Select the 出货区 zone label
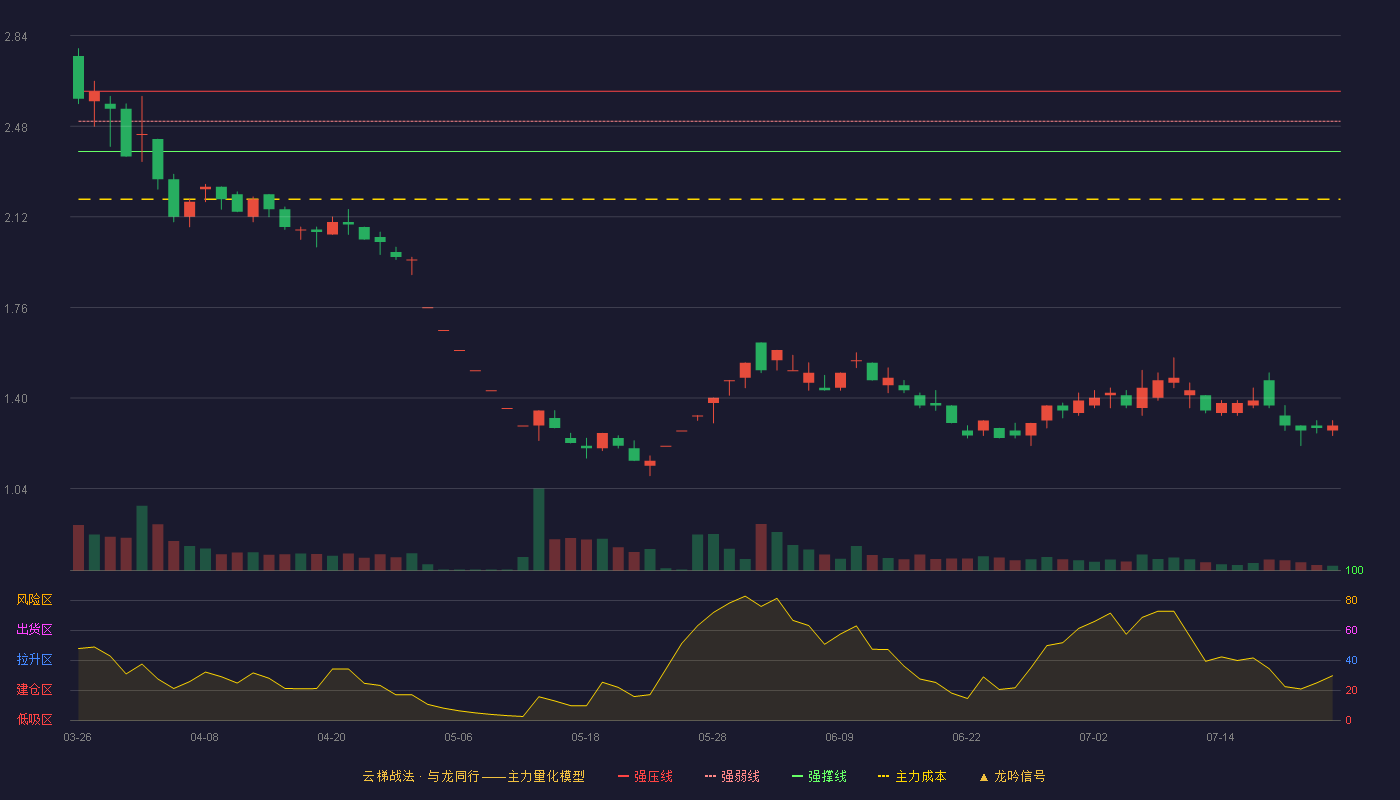Screen dimensions: 1400x800 pyautogui.click(x=34, y=630)
